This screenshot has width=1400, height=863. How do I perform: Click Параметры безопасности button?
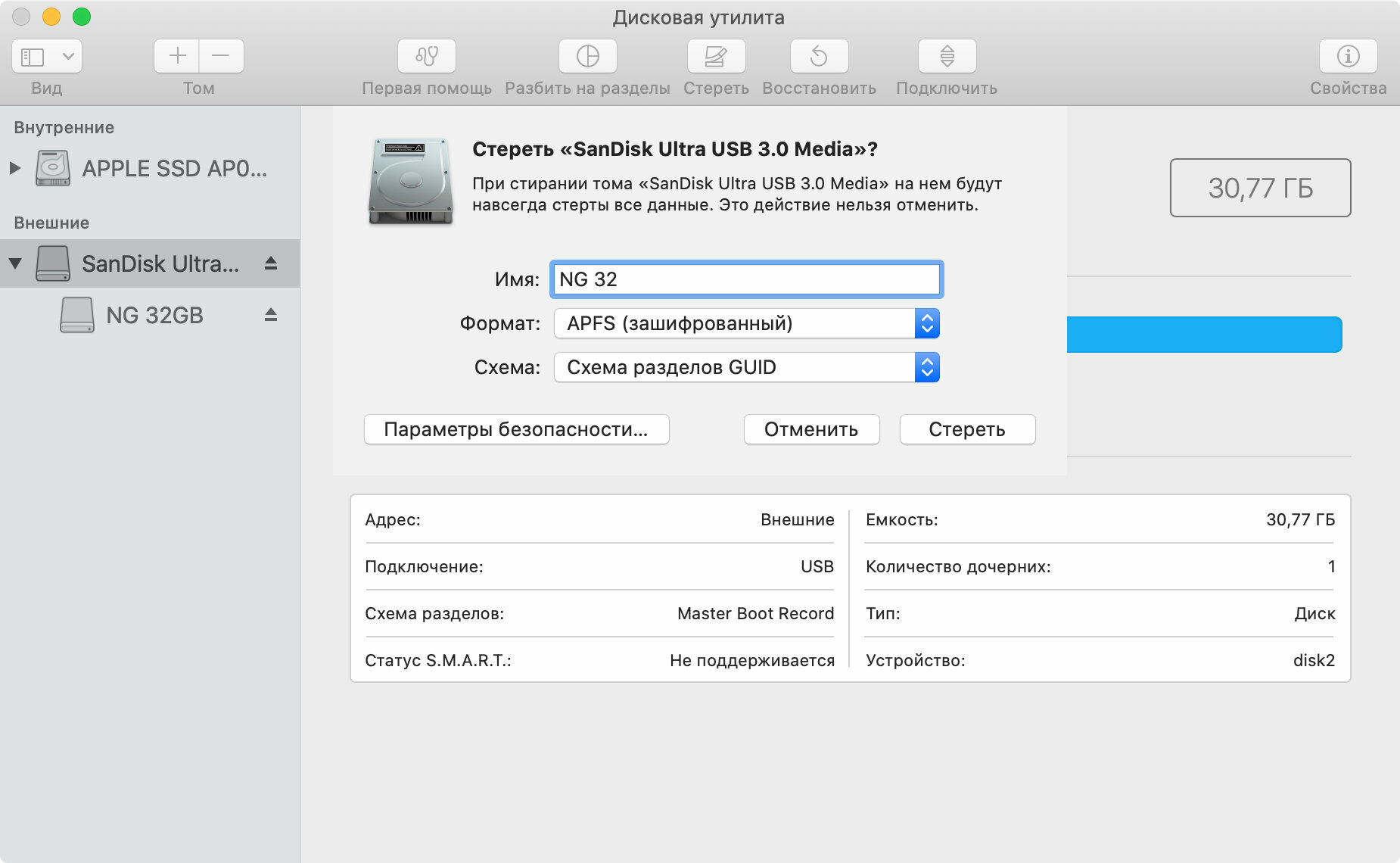(516, 429)
